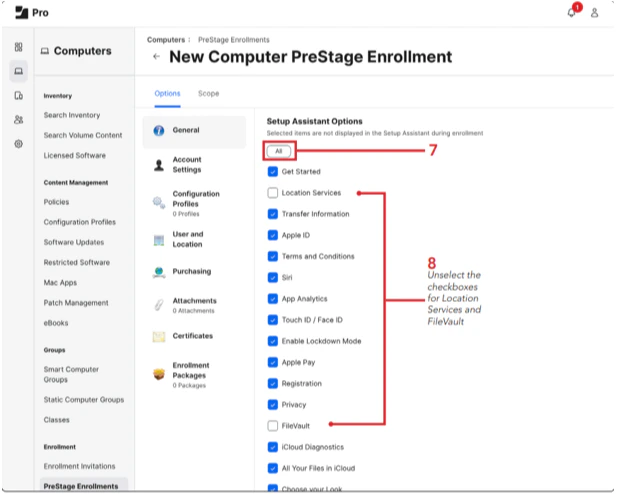Open the General section
622x494 pixels.
[194, 132]
